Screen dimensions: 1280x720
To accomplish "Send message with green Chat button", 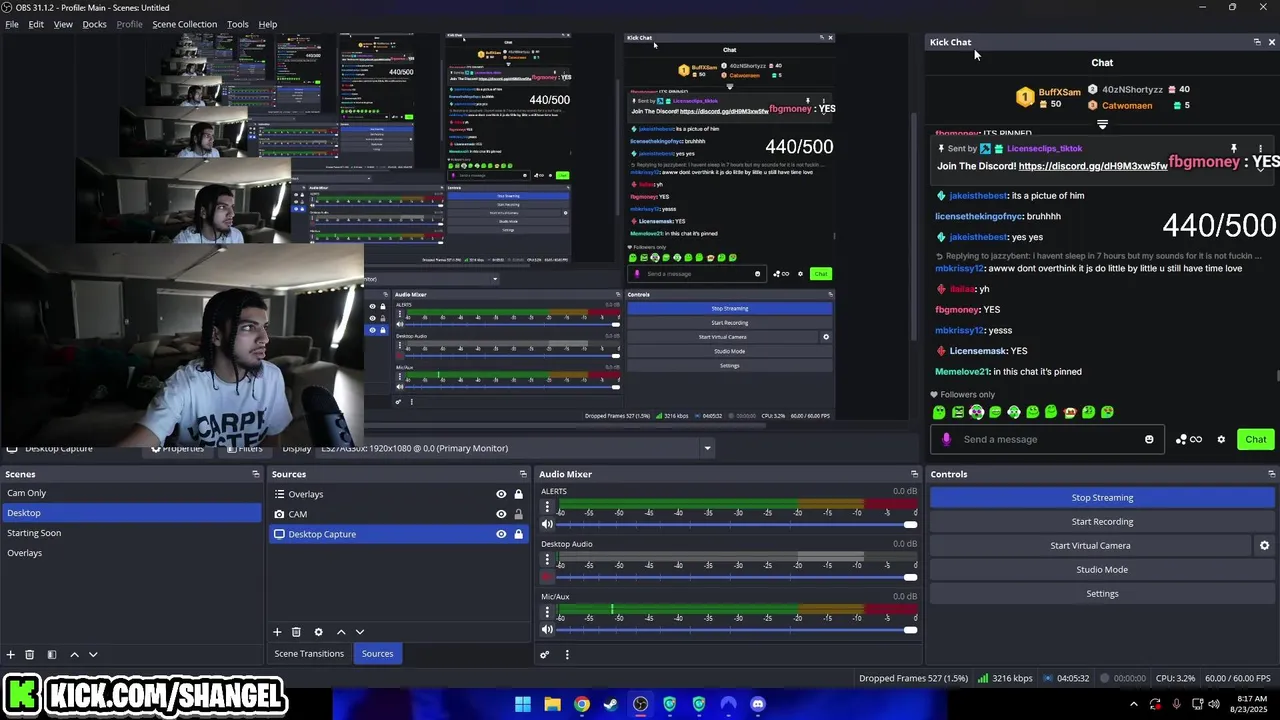I will tap(1255, 439).
